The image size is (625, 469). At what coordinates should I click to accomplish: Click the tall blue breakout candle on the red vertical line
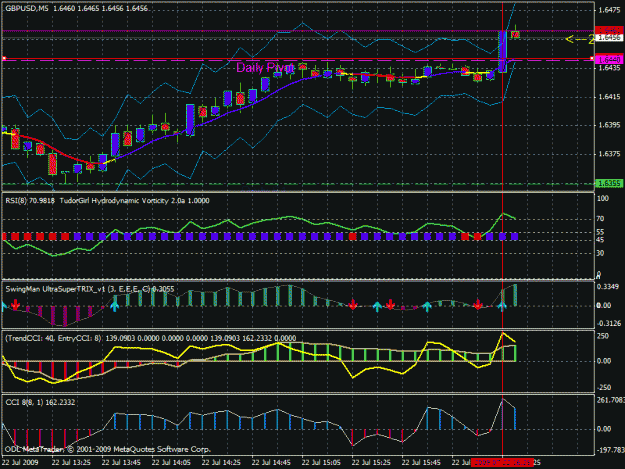pos(503,51)
